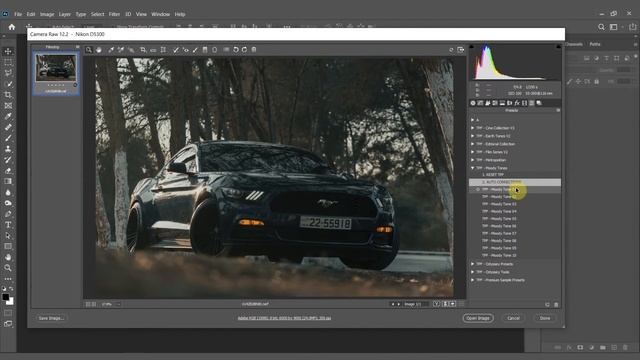This screenshot has height=360, width=640.
Task: Expand TPP Odyssey Presets group
Action: [x=473, y=264]
